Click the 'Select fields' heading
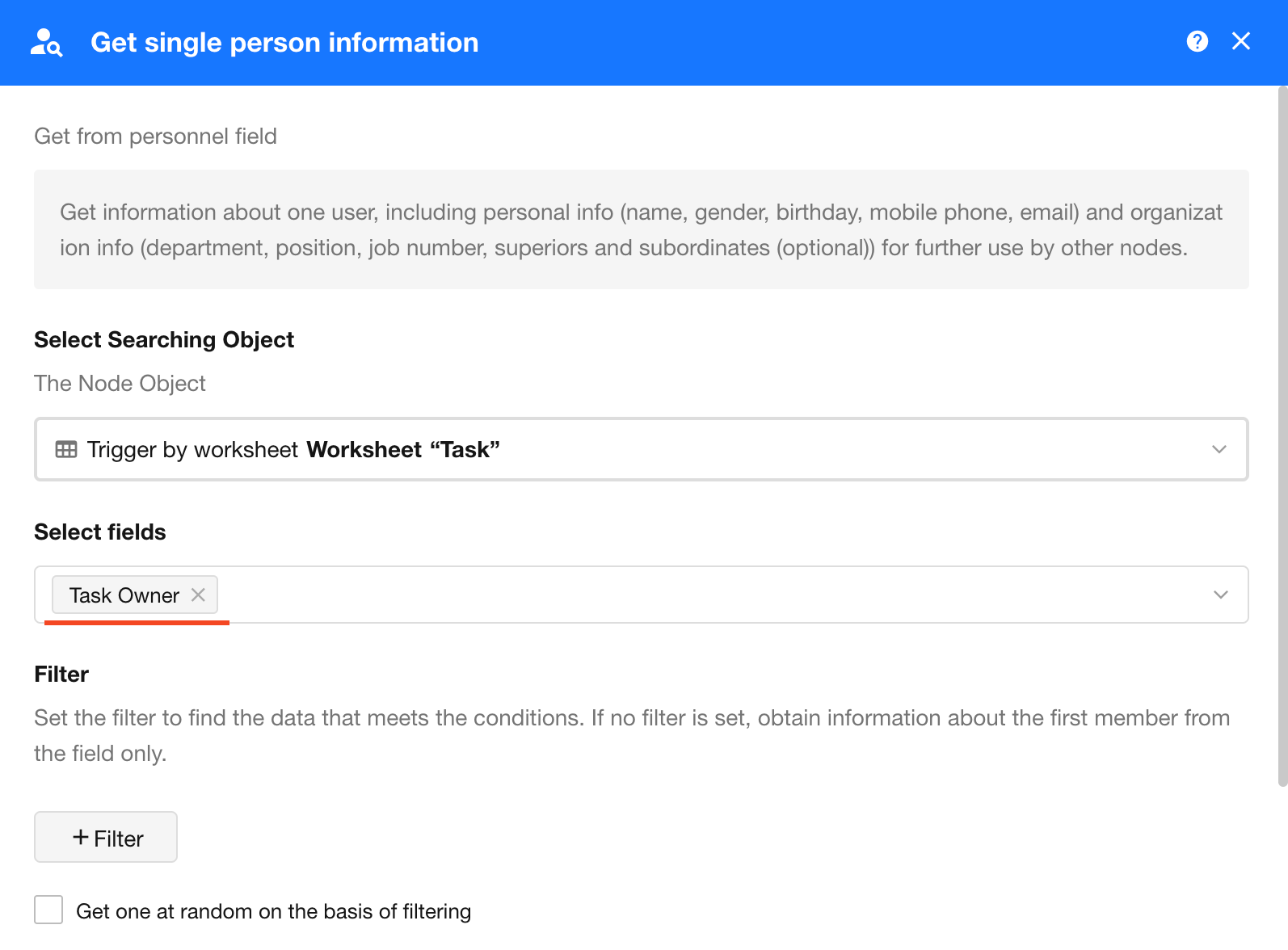This screenshot has height=950, width=1288. (x=100, y=532)
